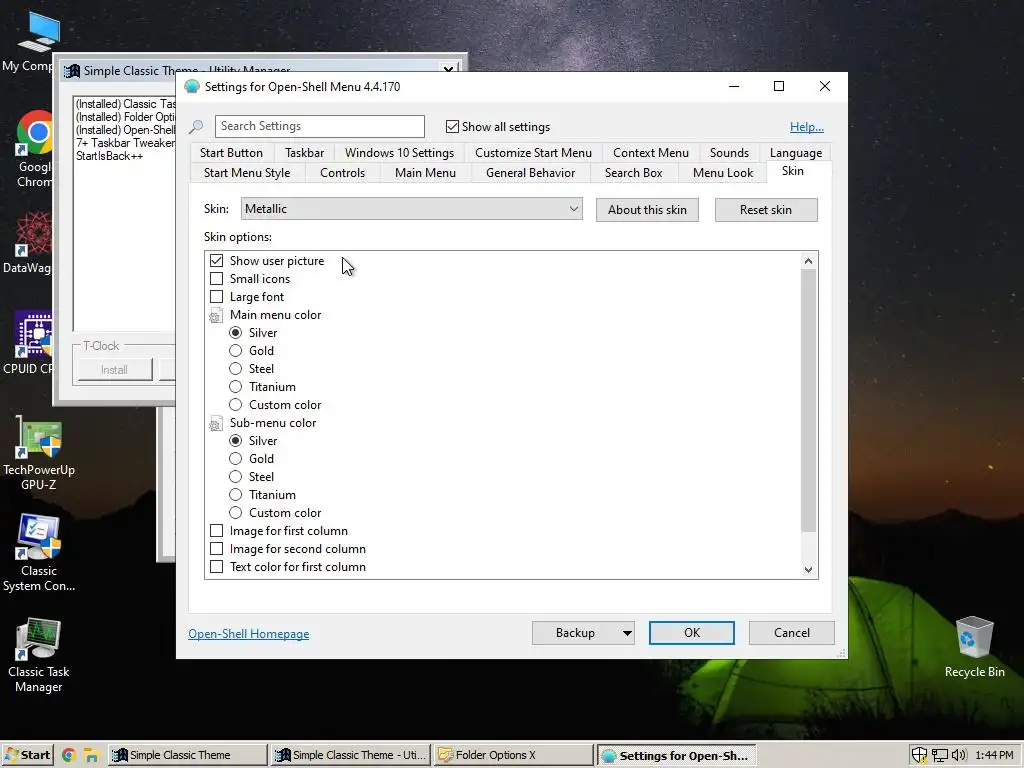
Task: Launch the CPUID CPU-Z desktop shortcut
Action: pos(31,343)
